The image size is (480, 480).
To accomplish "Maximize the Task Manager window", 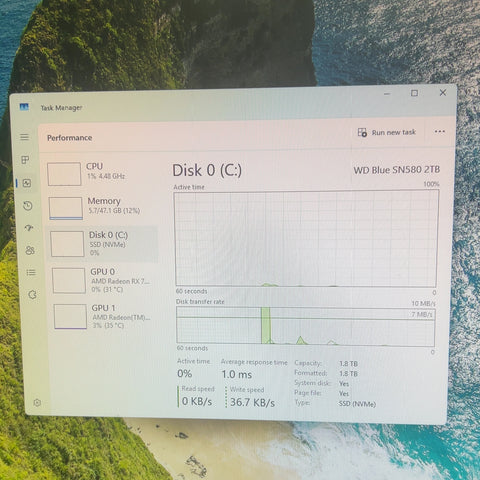I will pos(414,93).
